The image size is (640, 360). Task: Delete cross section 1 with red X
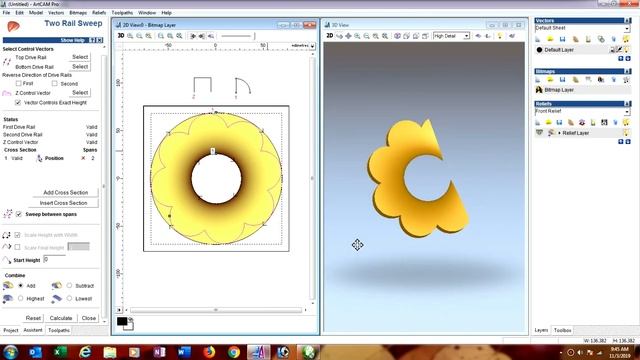pos(83,158)
